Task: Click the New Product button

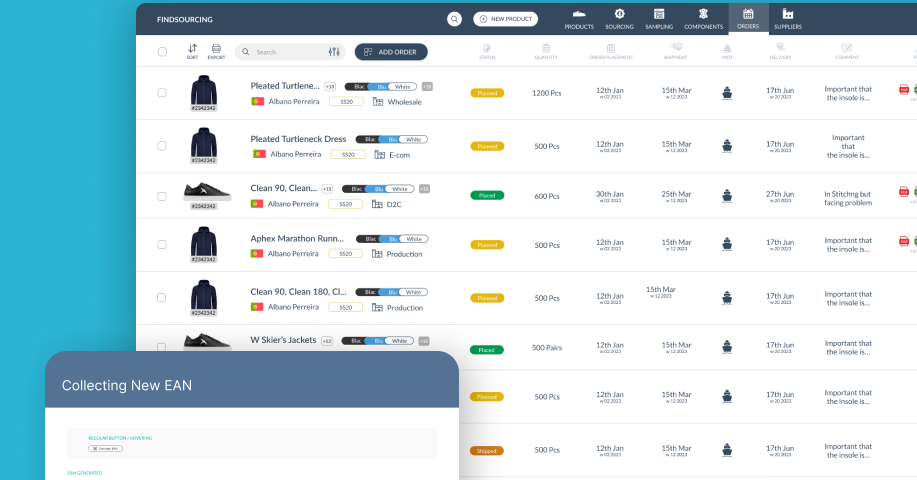Action: pyautogui.click(x=505, y=19)
